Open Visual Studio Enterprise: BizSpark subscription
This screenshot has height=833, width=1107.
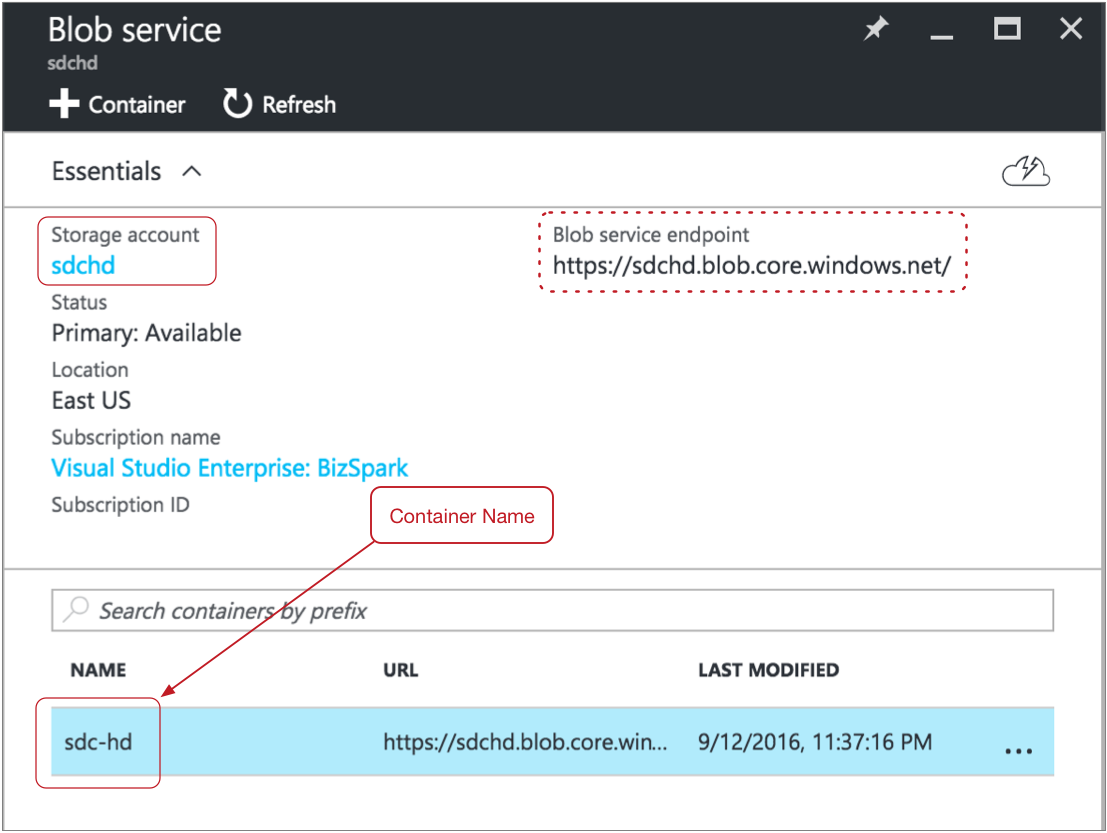230,468
